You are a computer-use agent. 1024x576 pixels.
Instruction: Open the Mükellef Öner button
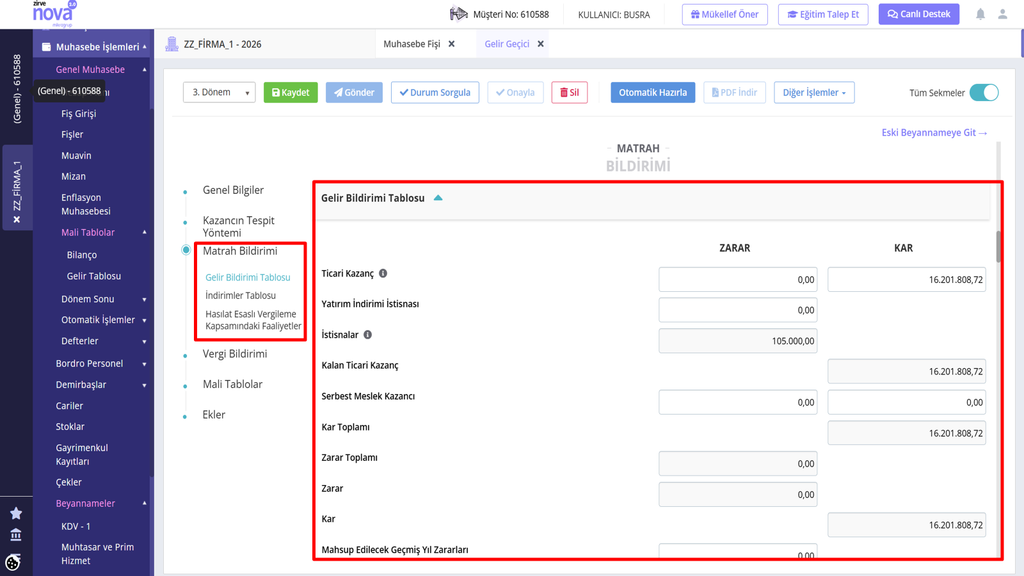pyautogui.click(x=725, y=14)
